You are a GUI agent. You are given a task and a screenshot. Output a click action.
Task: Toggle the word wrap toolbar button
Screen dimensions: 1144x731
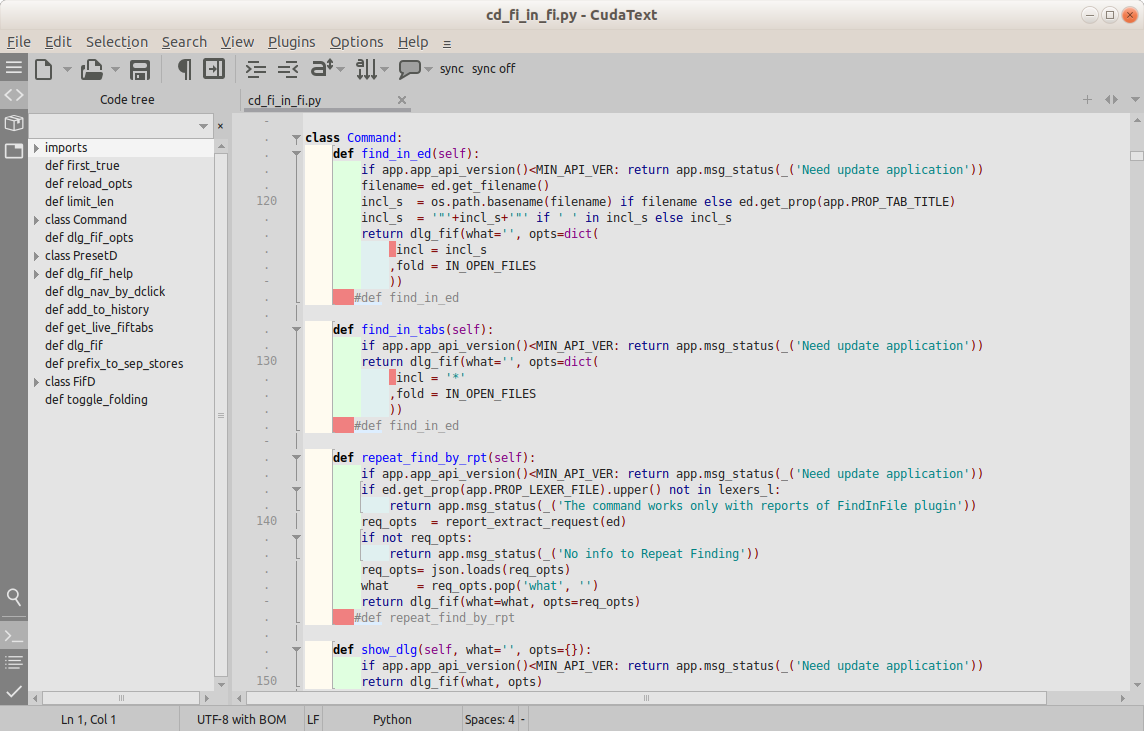point(214,69)
